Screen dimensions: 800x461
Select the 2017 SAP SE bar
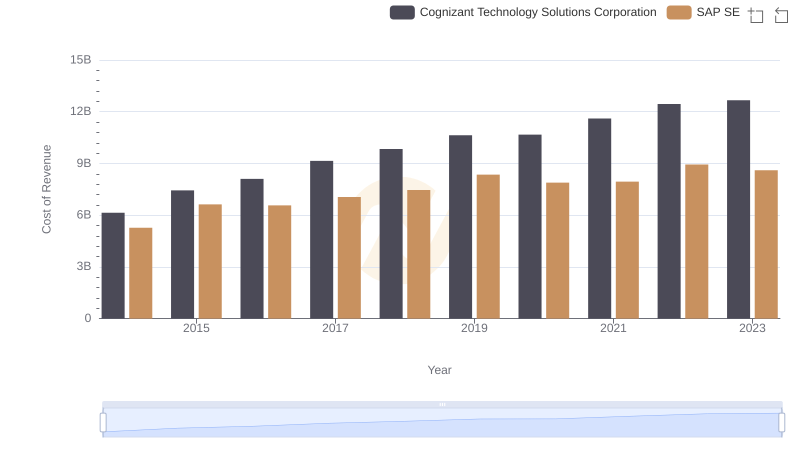[349, 258]
